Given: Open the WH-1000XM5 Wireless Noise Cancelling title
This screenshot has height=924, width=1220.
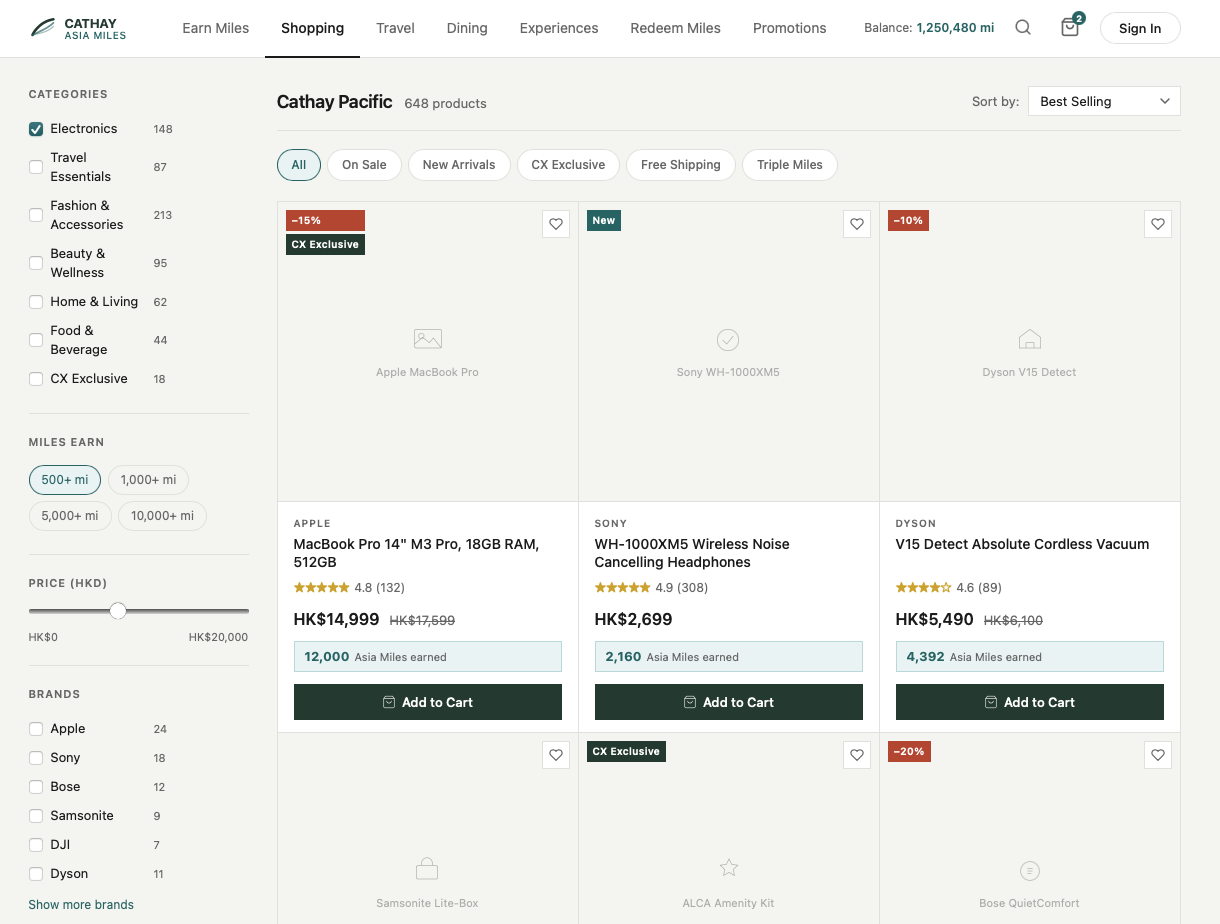Looking at the screenshot, I should pyautogui.click(x=692, y=553).
